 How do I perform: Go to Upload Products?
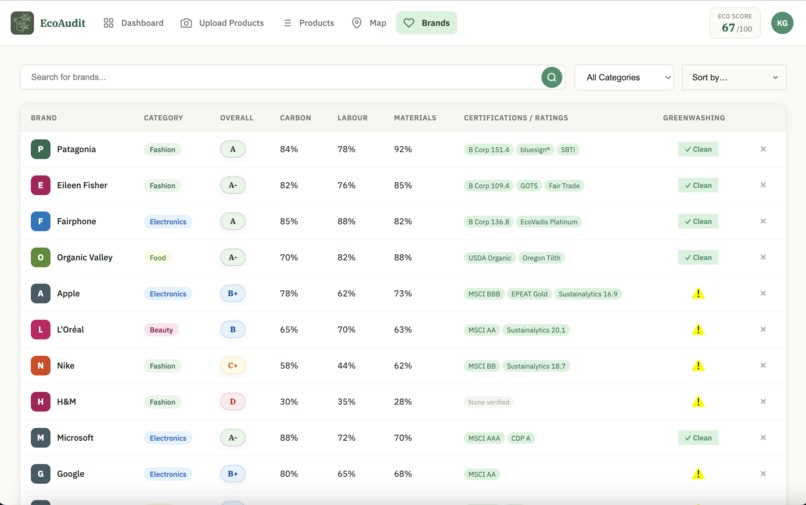[x=222, y=23]
